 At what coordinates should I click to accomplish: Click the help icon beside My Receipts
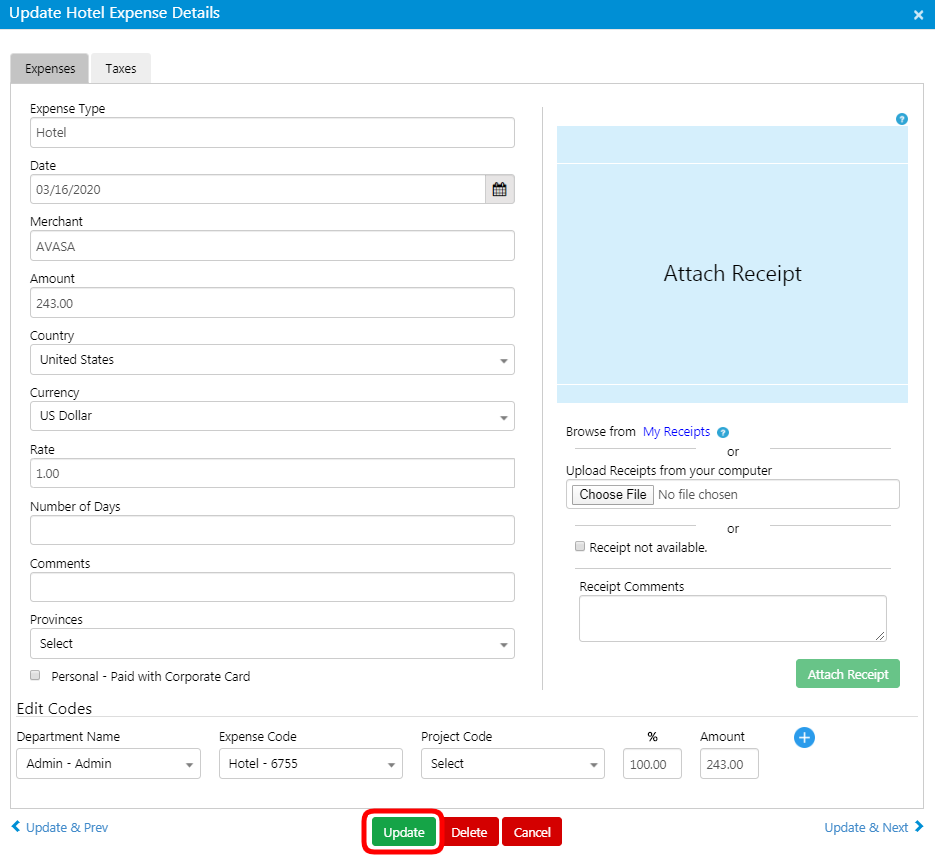[723, 433]
